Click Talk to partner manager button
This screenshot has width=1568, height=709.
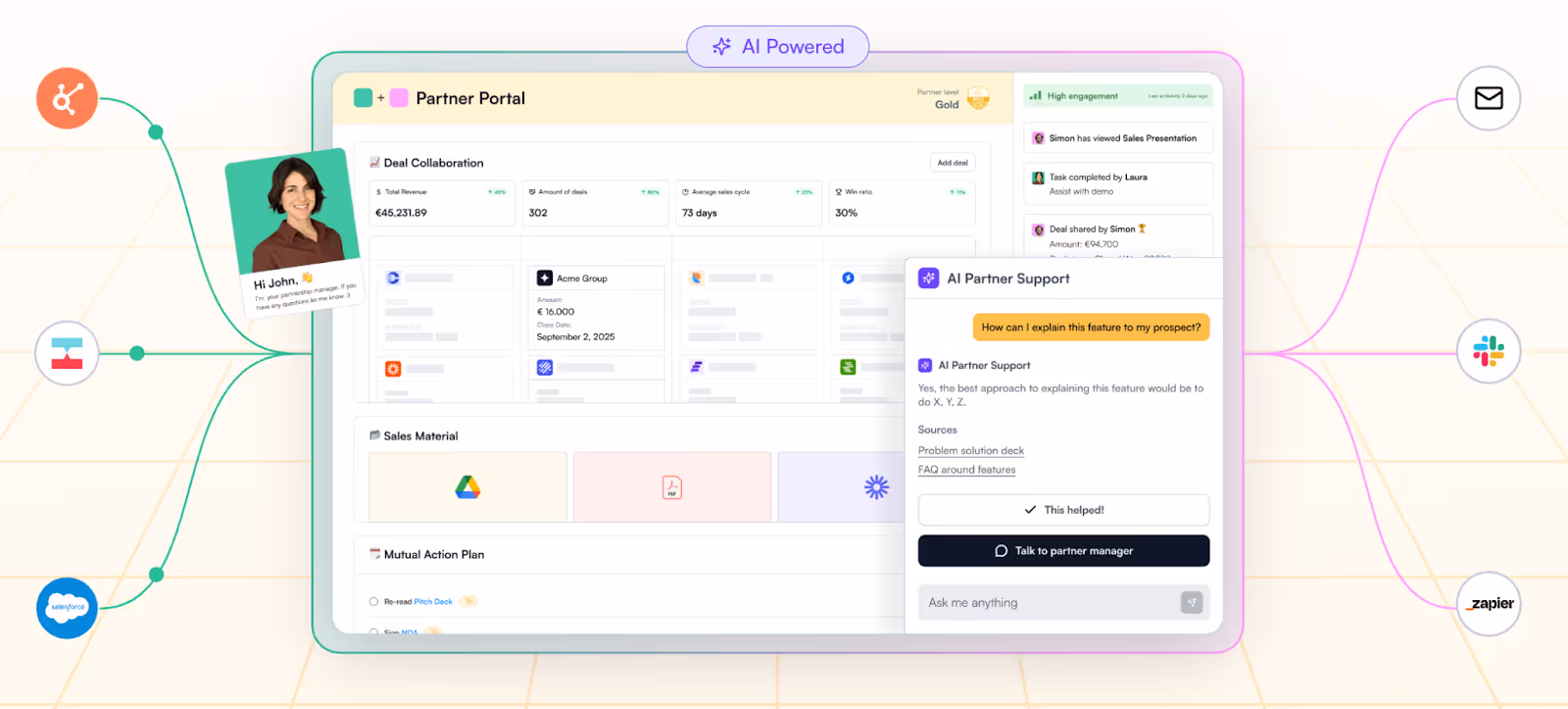(x=1063, y=551)
